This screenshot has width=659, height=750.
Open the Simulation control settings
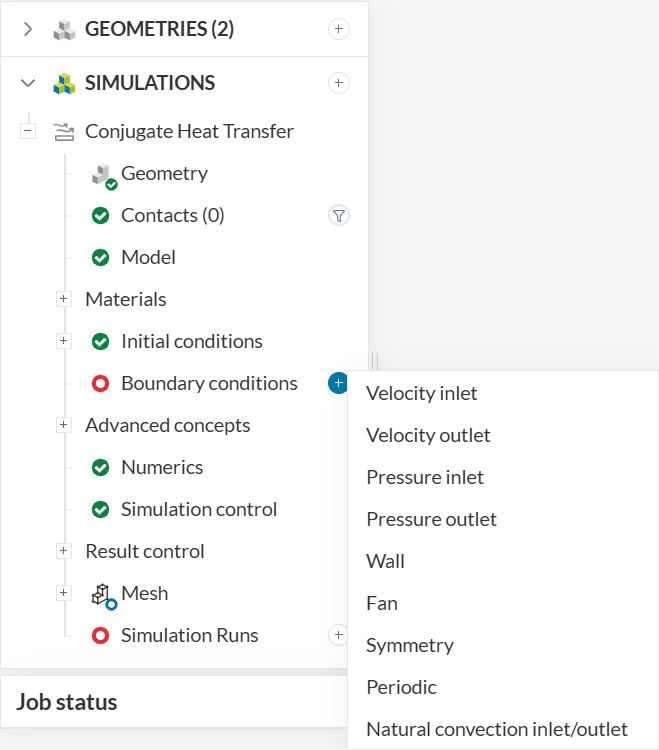click(x=198, y=509)
